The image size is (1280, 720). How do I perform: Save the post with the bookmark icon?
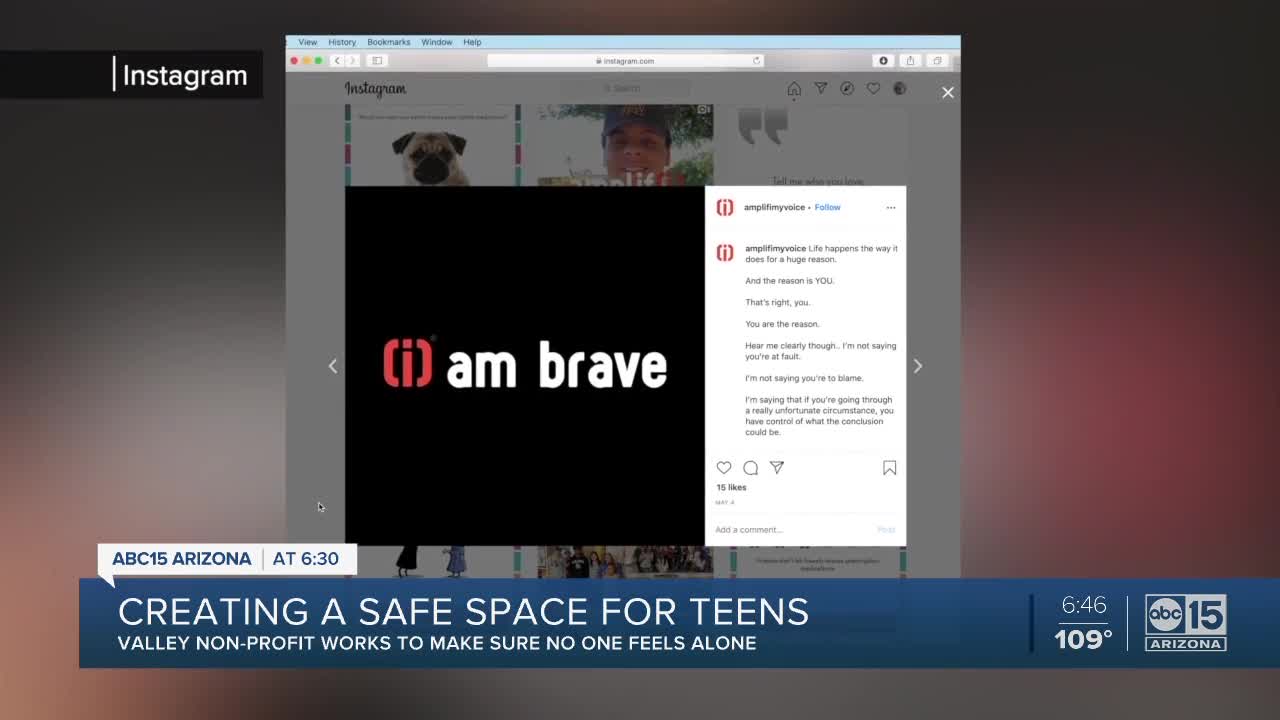point(889,468)
